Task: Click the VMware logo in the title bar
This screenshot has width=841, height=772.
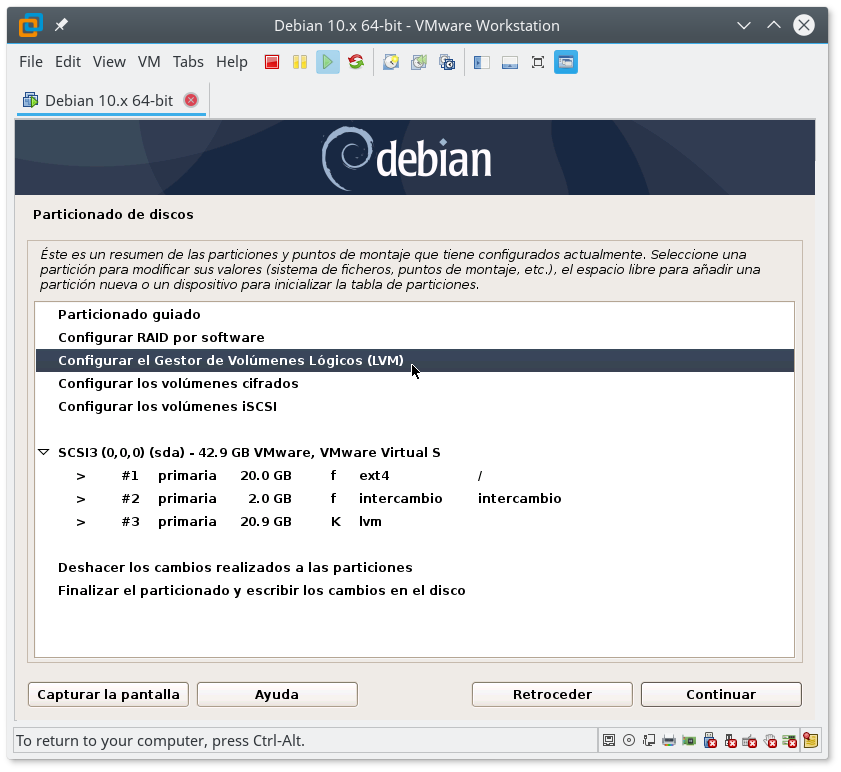Action: point(31,25)
